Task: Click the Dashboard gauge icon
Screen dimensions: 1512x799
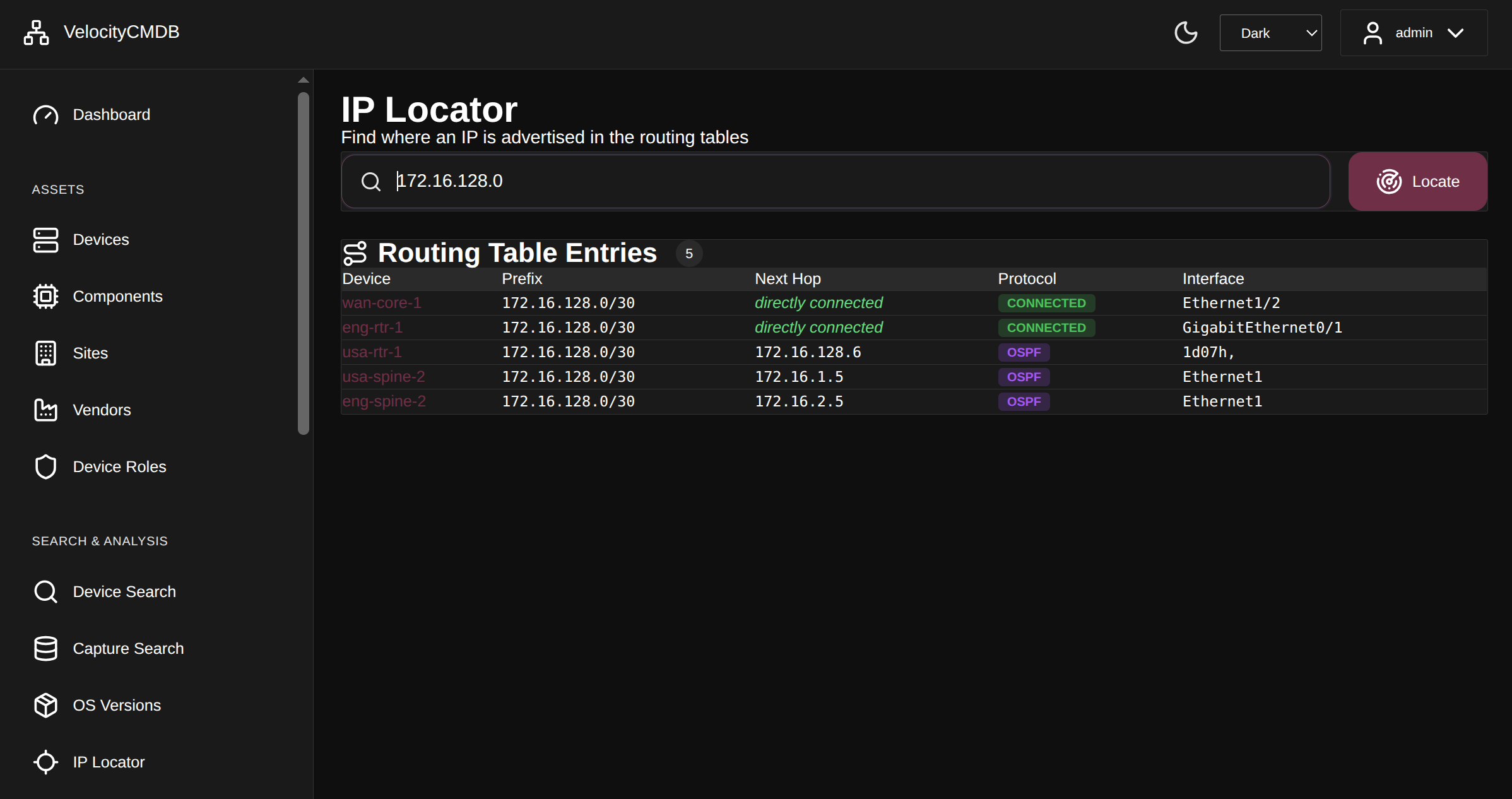Action: (x=45, y=115)
